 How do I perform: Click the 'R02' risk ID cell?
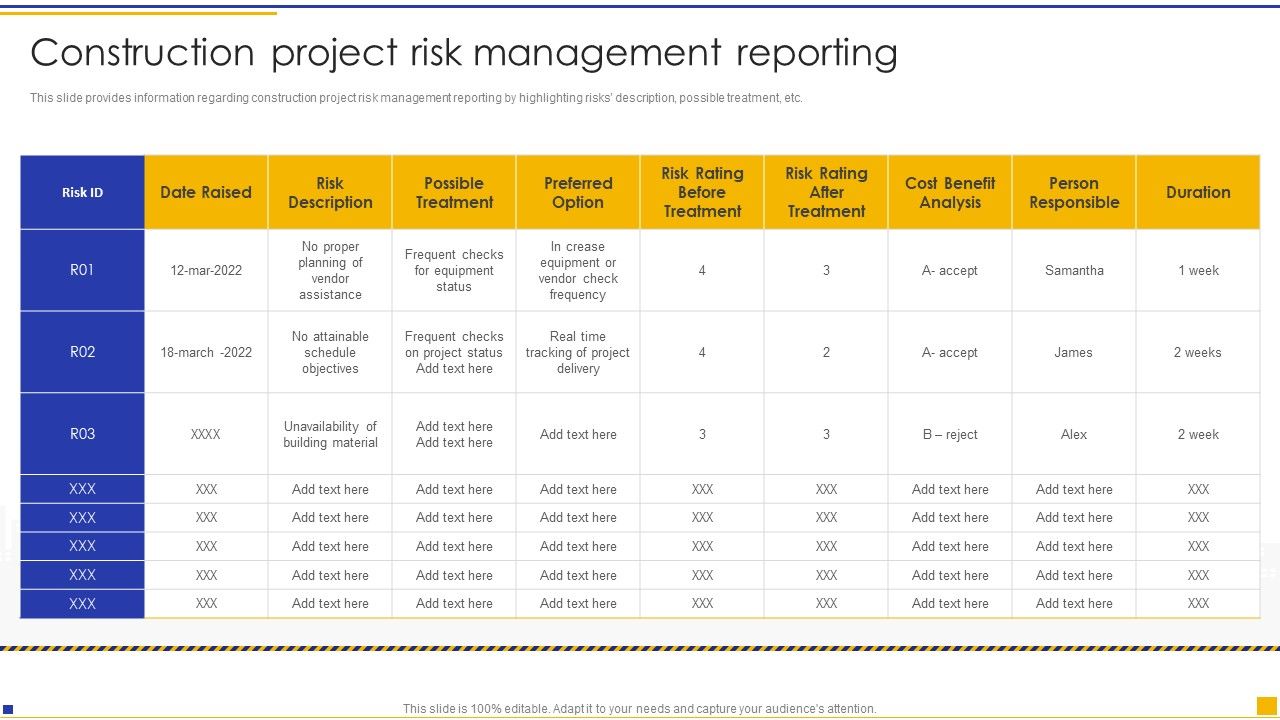tap(82, 352)
